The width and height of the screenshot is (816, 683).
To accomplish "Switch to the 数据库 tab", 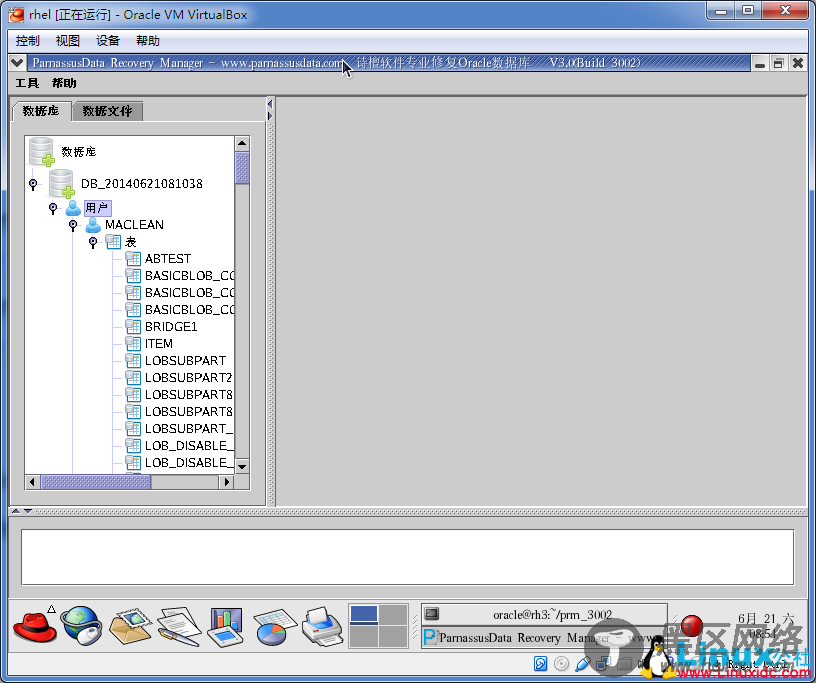I will point(41,111).
